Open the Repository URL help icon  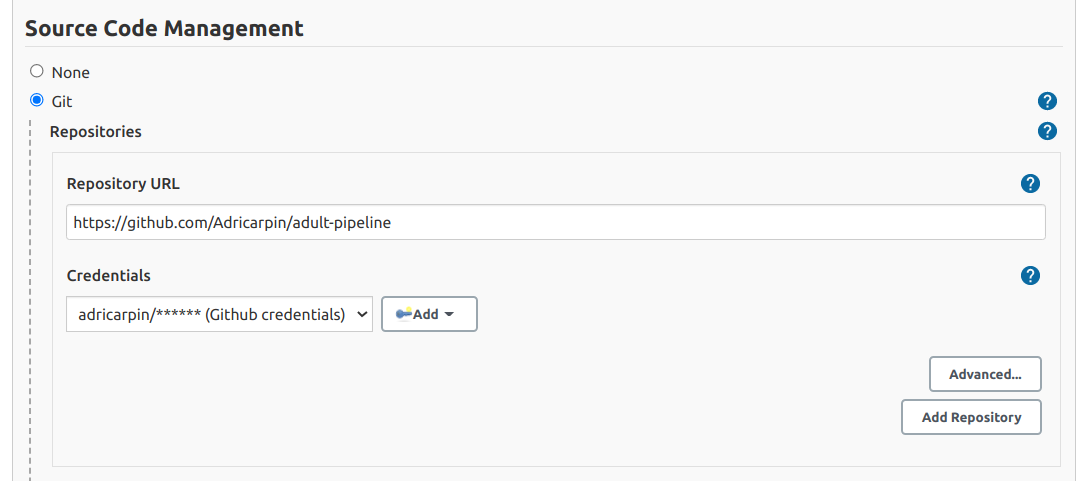pos(1030,184)
